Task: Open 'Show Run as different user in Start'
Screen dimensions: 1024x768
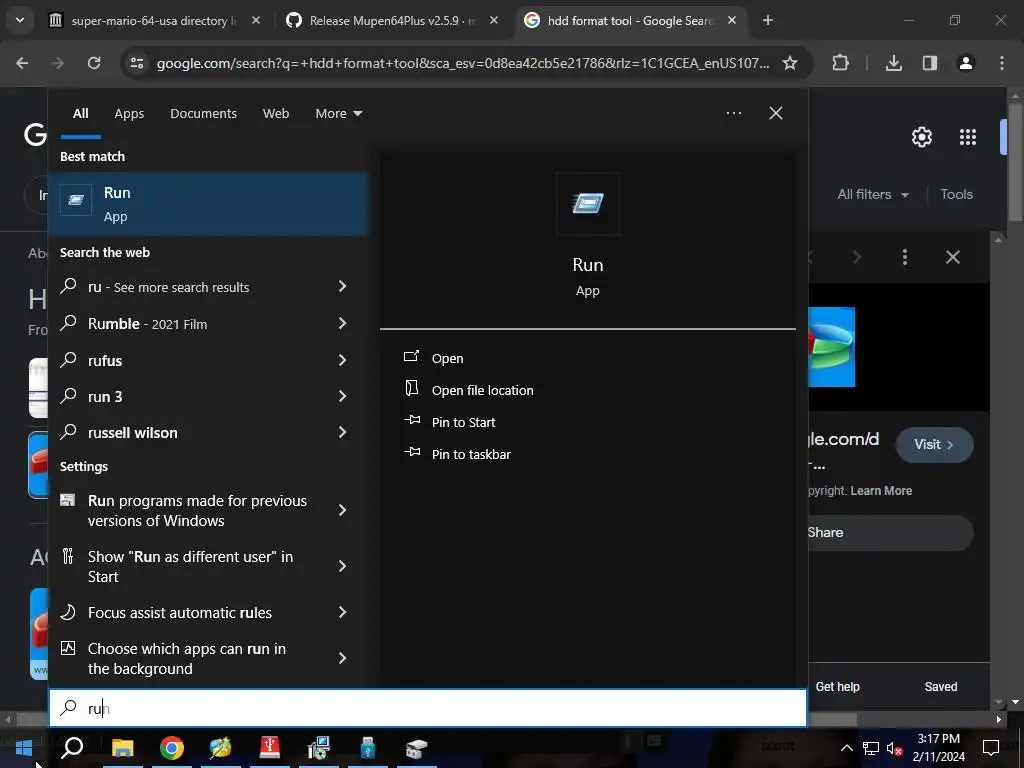Action: click(190, 566)
